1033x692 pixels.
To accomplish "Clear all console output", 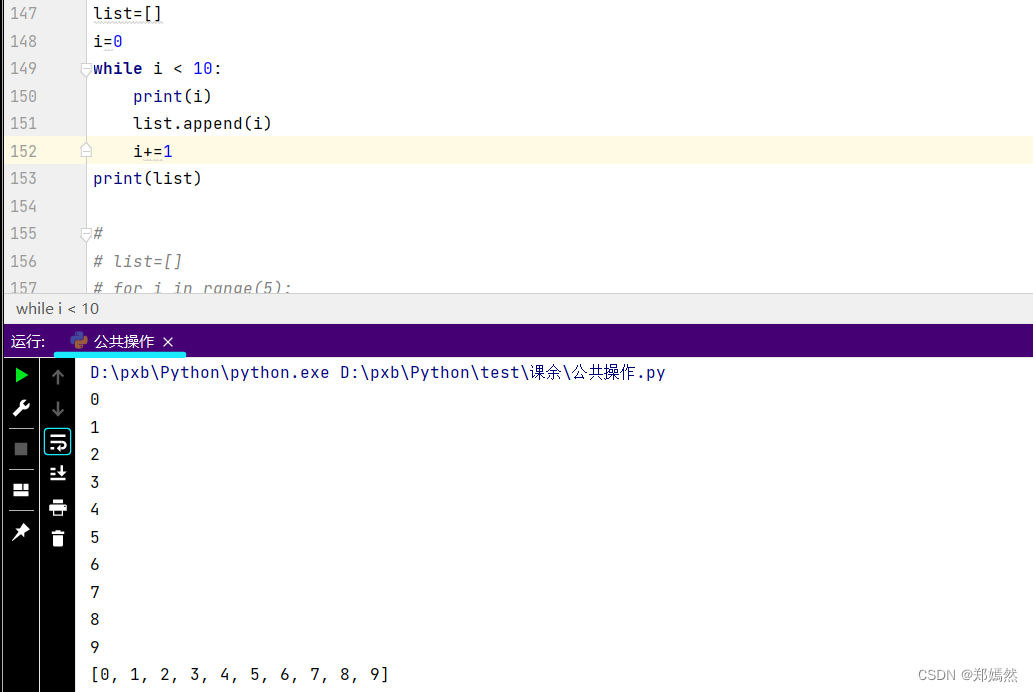I will tap(57, 537).
